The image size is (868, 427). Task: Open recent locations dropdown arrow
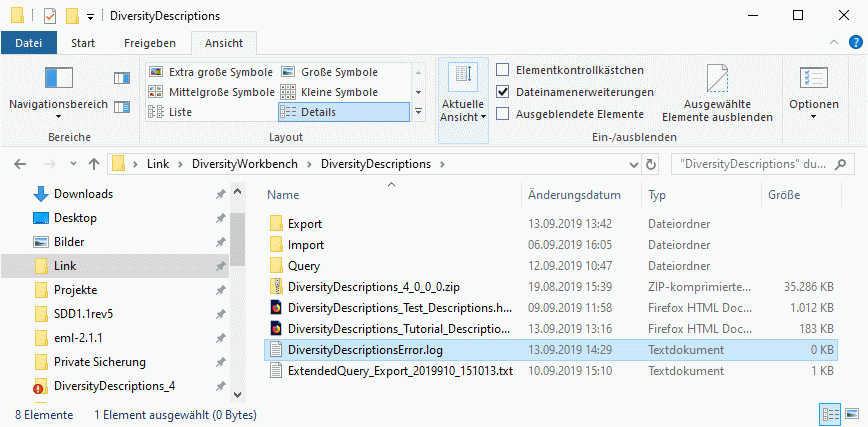pos(74,164)
